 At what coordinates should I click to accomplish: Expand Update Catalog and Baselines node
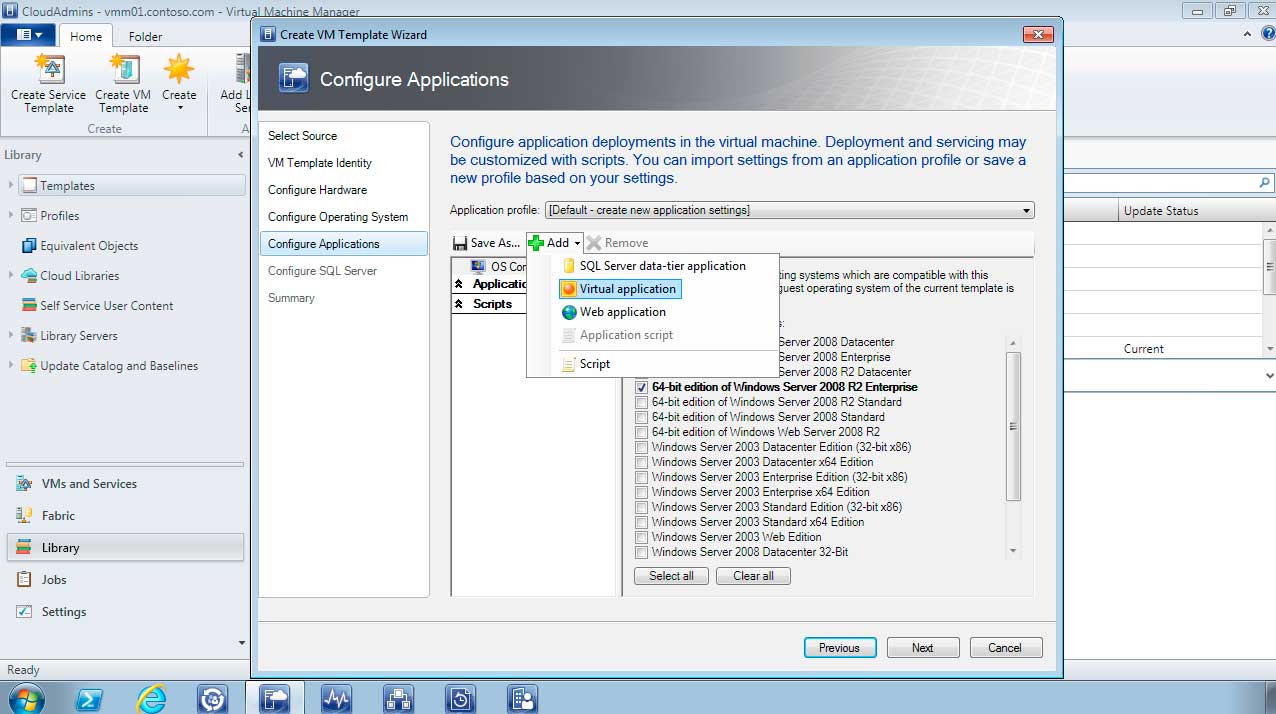[x=11, y=366]
